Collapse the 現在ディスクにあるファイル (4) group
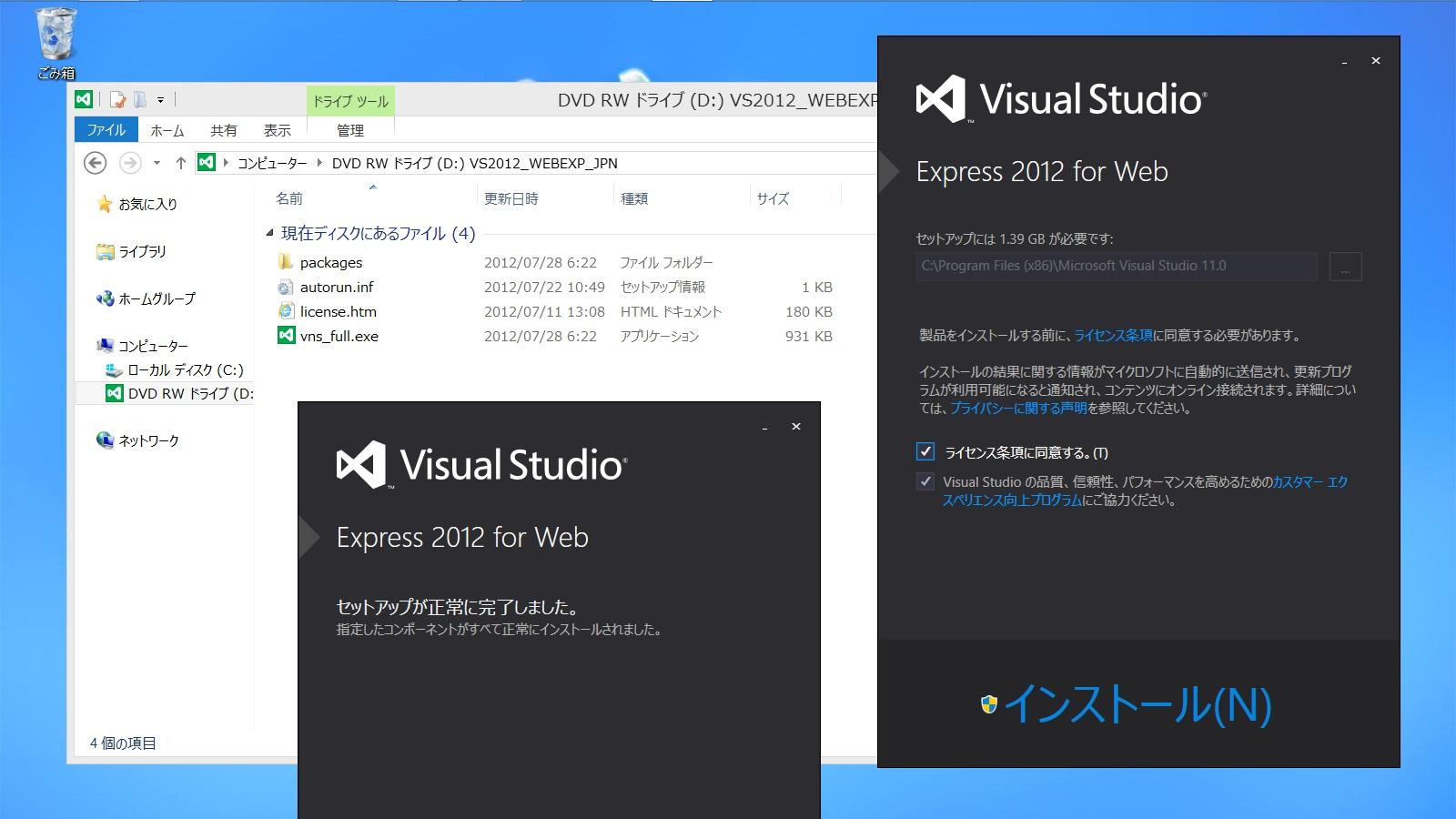 pos(269,233)
